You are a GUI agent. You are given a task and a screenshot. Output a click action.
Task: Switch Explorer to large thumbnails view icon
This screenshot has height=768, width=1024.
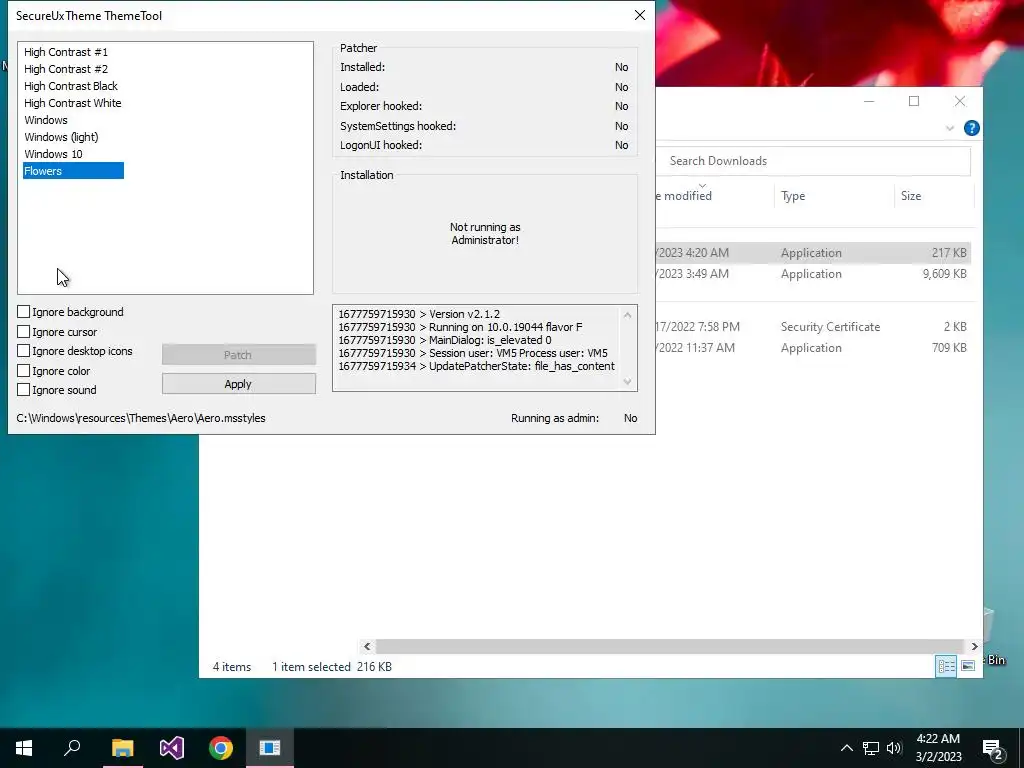click(x=968, y=665)
